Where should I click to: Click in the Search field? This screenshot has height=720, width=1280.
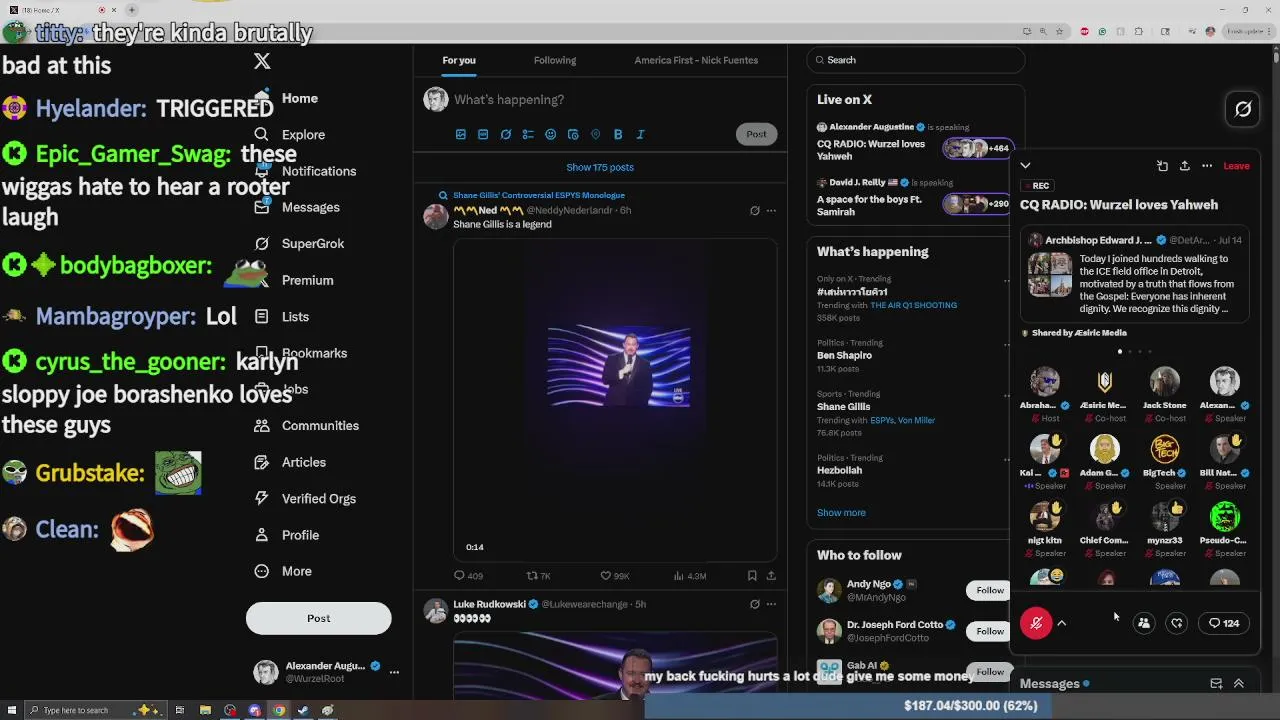coord(916,60)
